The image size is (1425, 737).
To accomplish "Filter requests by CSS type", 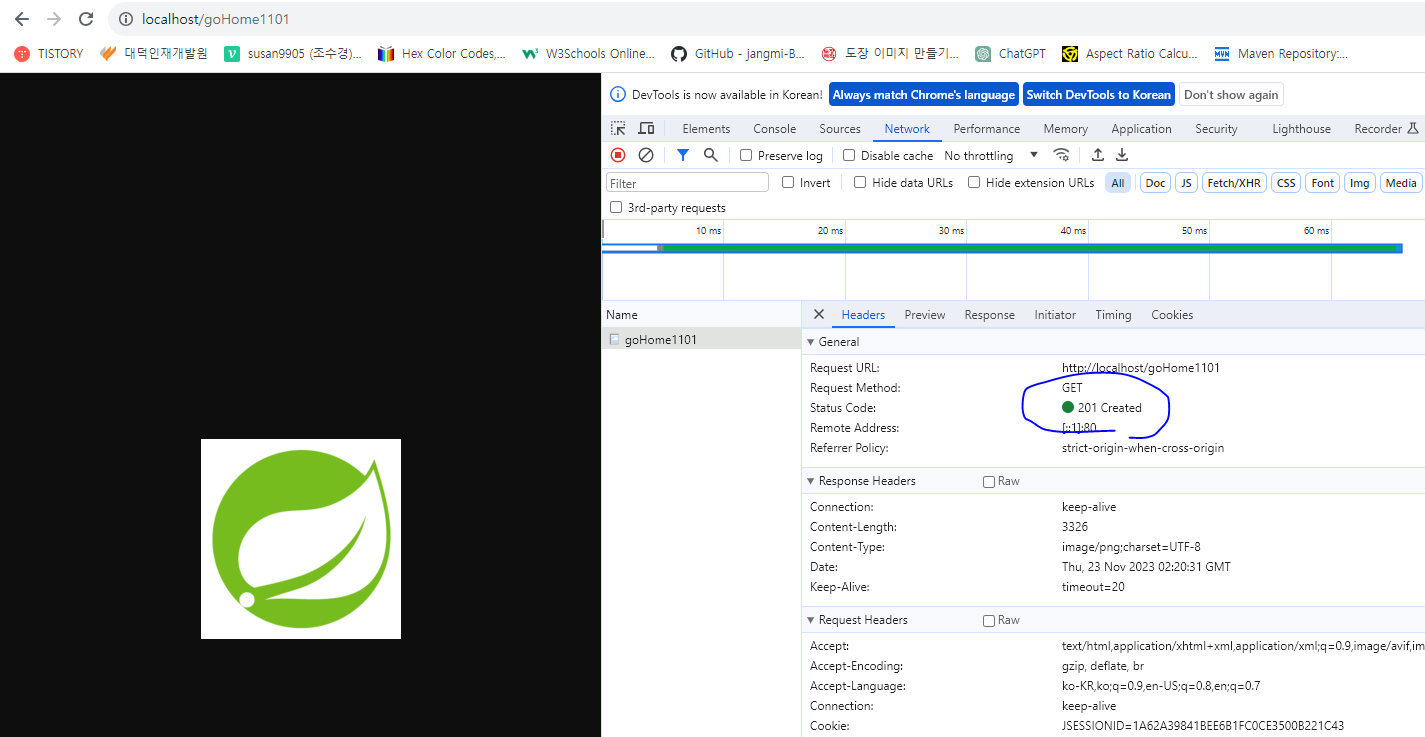I will [1286, 183].
